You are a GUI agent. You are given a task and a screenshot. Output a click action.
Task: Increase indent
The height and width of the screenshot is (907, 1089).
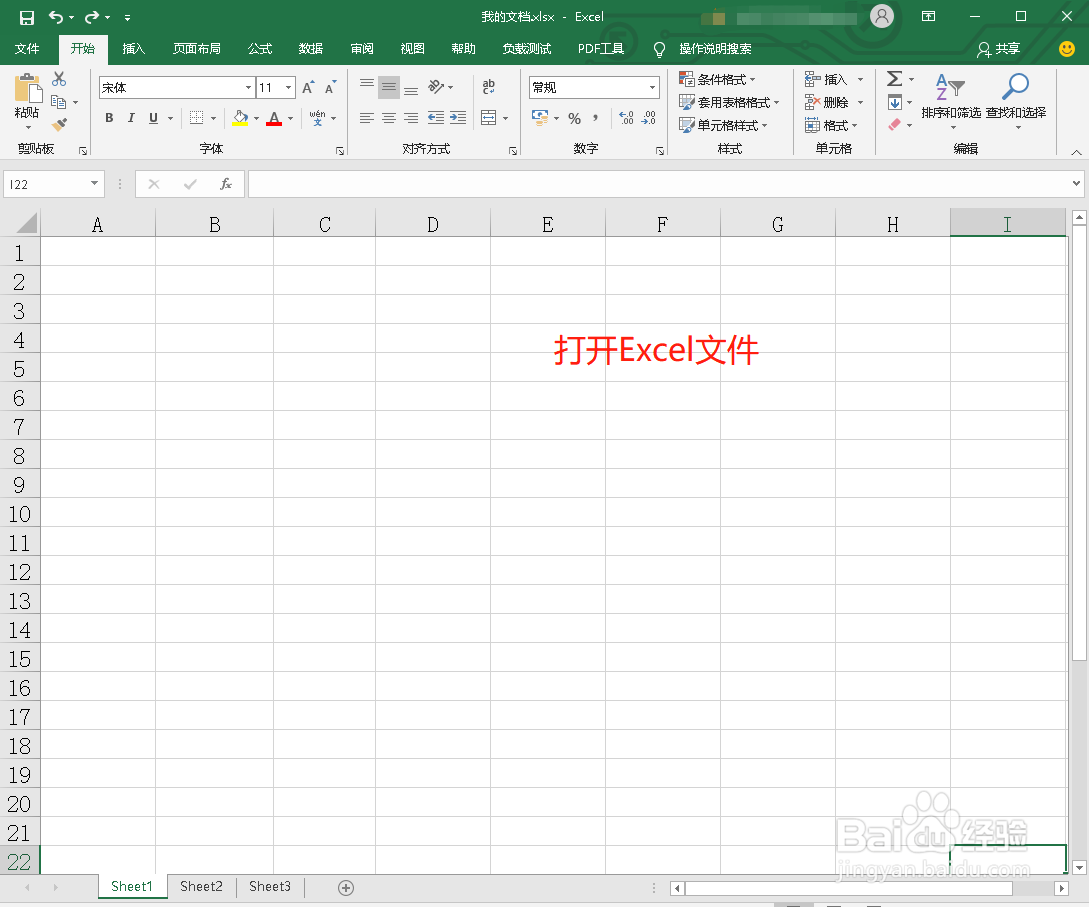point(458,118)
